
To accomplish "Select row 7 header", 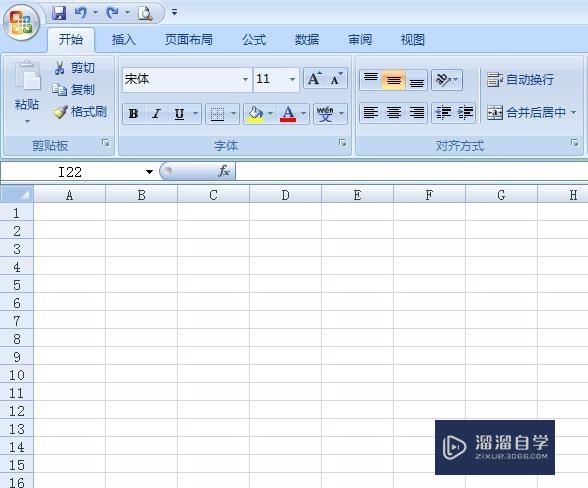I will pyautogui.click(x=17, y=321).
